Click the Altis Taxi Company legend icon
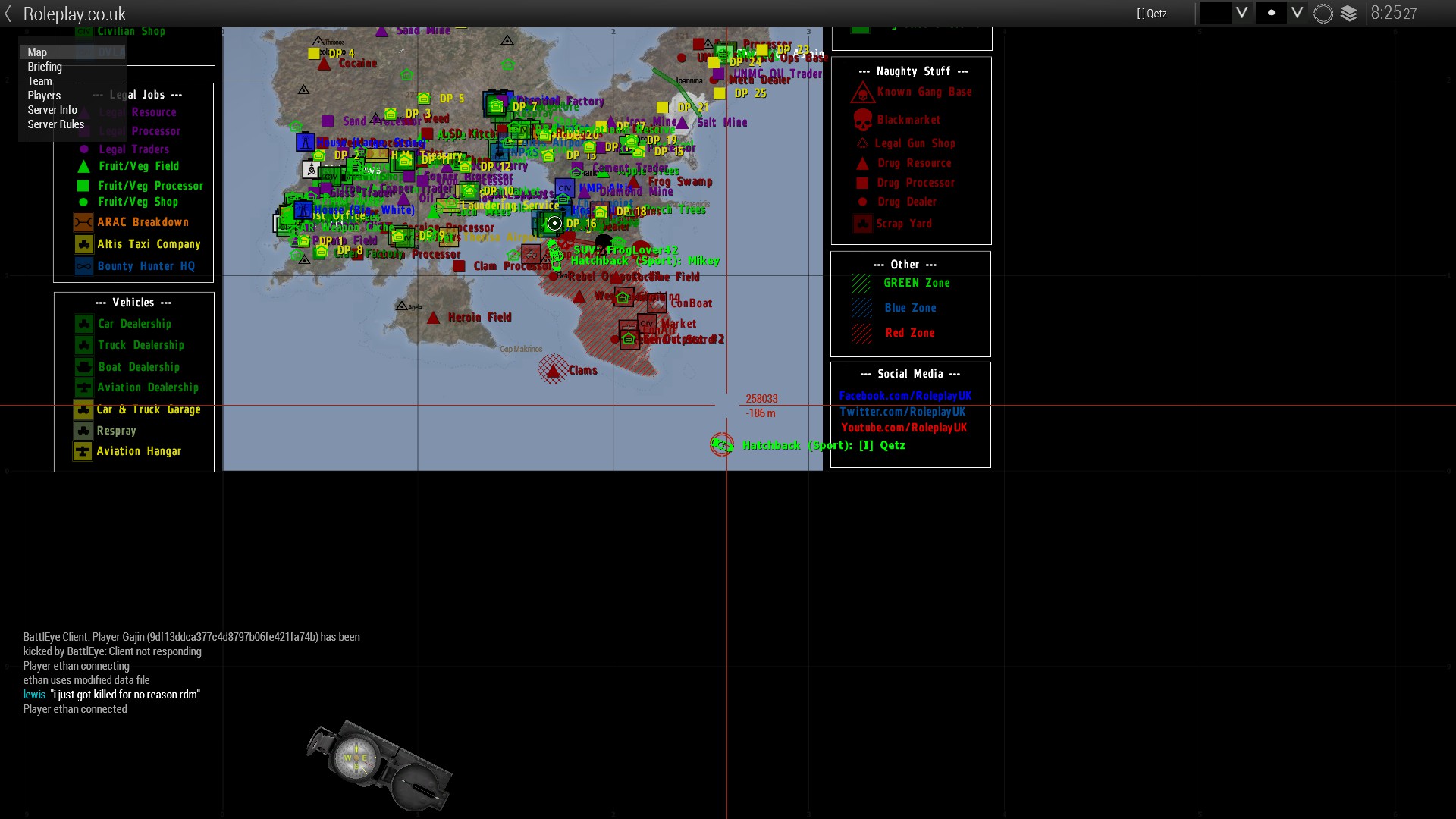The image size is (1456, 819). [x=83, y=244]
